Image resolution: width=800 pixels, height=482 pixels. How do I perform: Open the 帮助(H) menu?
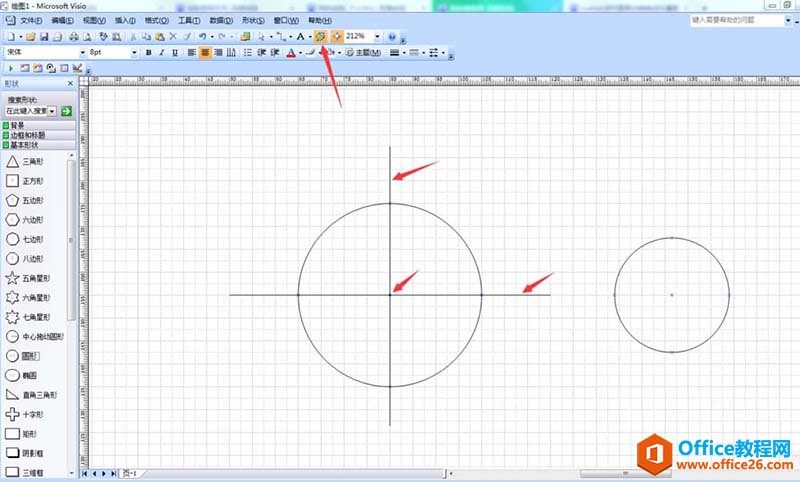pyautogui.click(x=320, y=20)
